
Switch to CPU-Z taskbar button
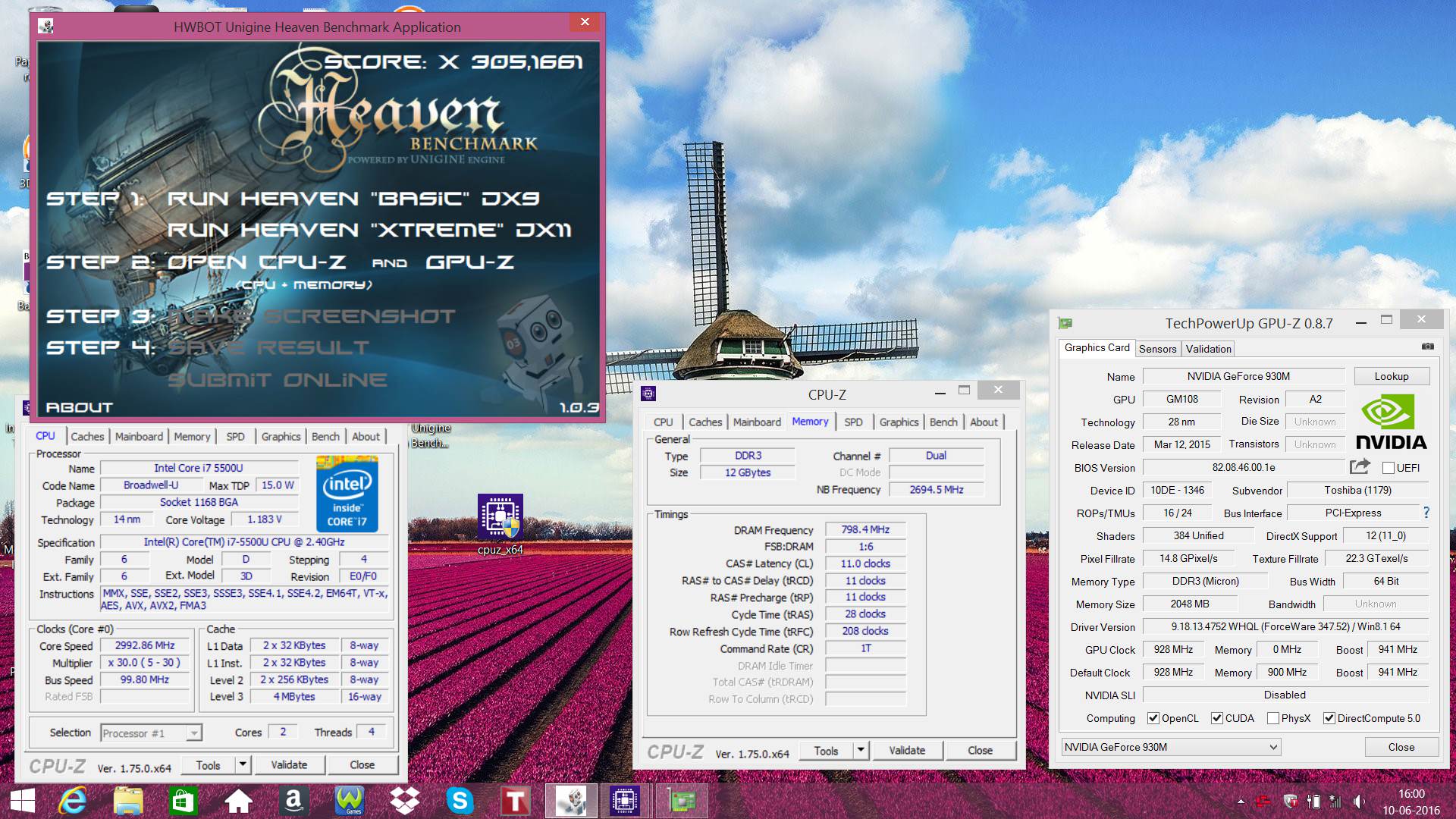coord(625,801)
